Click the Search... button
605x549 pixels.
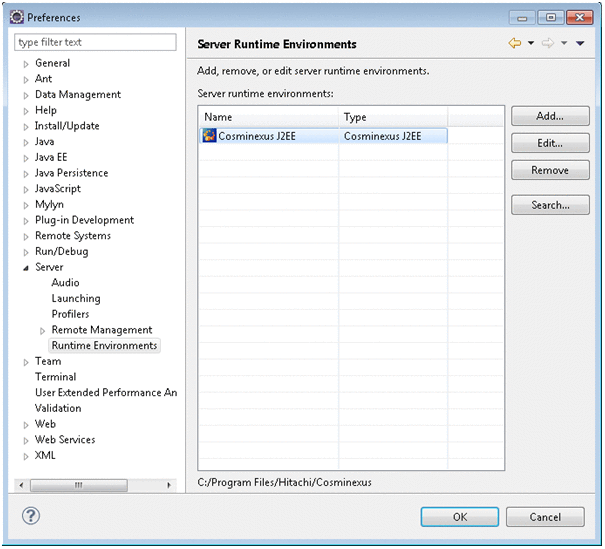(x=550, y=205)
